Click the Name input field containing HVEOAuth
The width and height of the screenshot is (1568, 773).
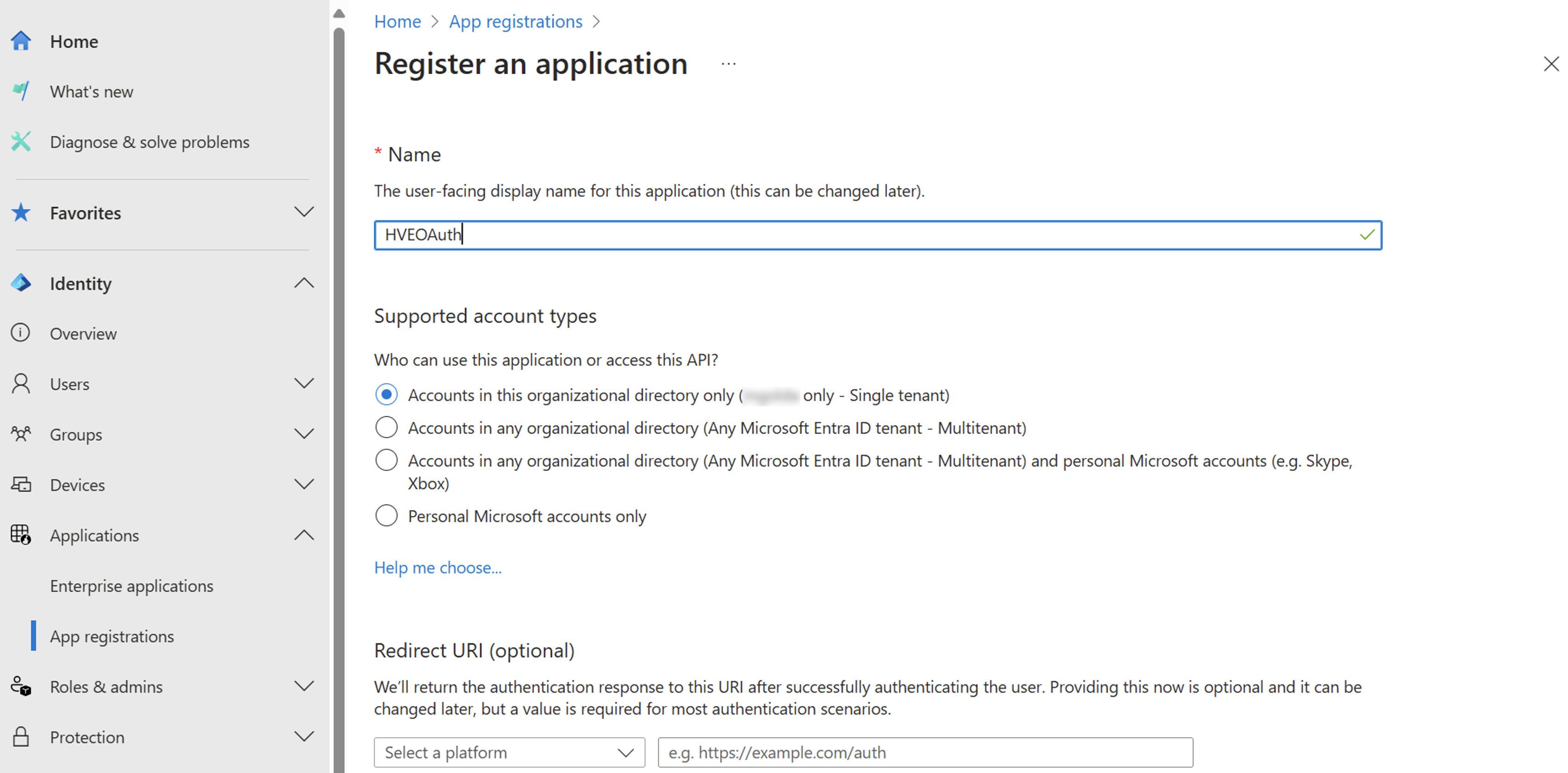pyautogui.click(x=878, y=235)
